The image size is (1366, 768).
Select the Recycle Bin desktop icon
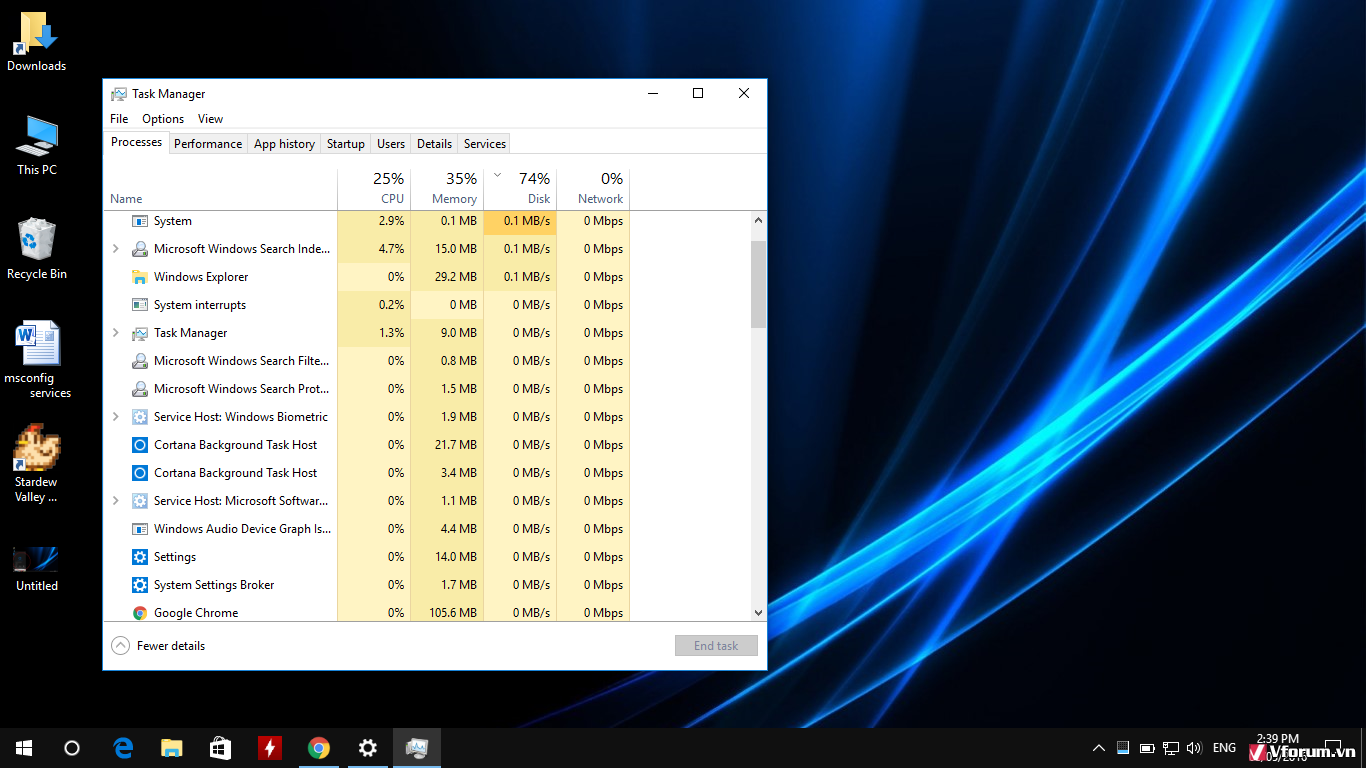coord(36,249)
